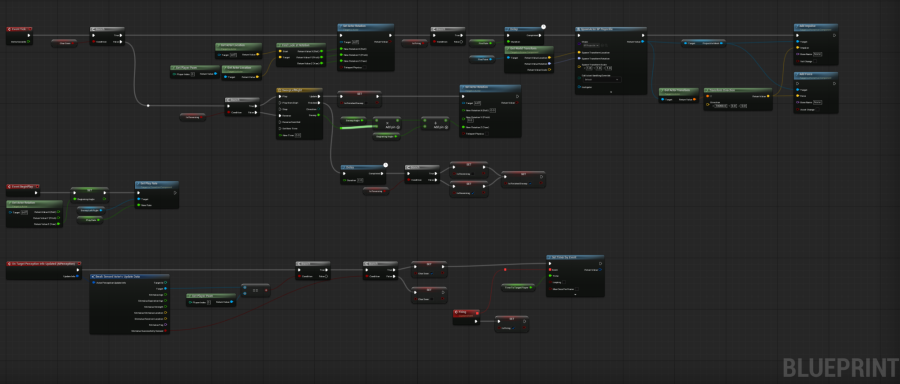Image resolution: width=900 pixels, height=384 pixels.
Task: Click Bone Name field on Add Force
Action: click(x=818, y=103)
